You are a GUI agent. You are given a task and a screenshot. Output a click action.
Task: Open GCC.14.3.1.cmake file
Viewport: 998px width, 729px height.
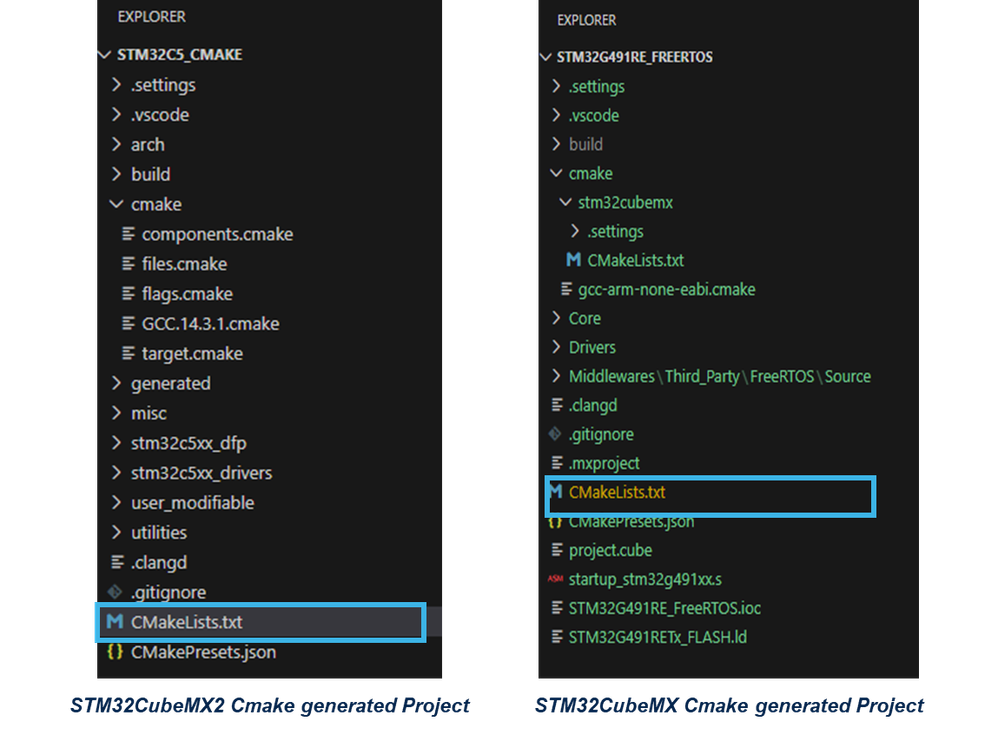click(x=211, y=323)
